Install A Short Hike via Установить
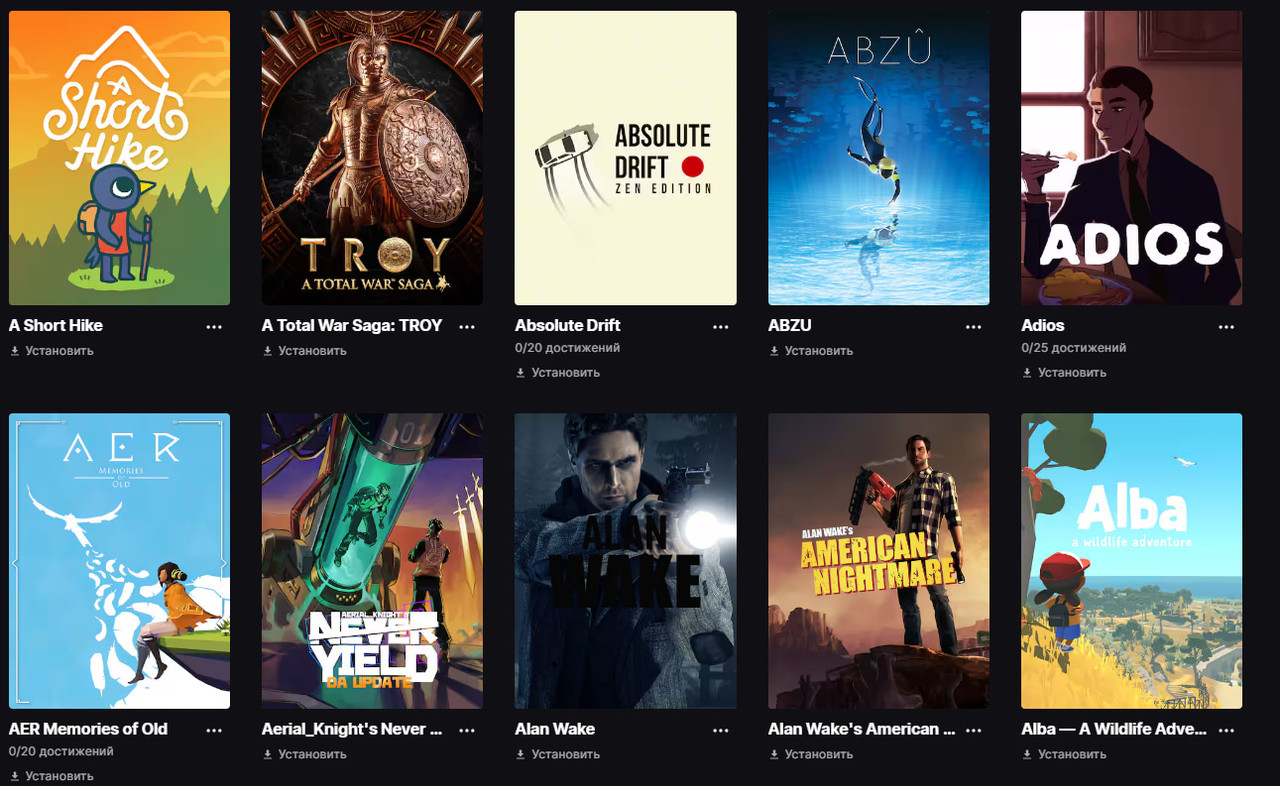 (52, 351)
